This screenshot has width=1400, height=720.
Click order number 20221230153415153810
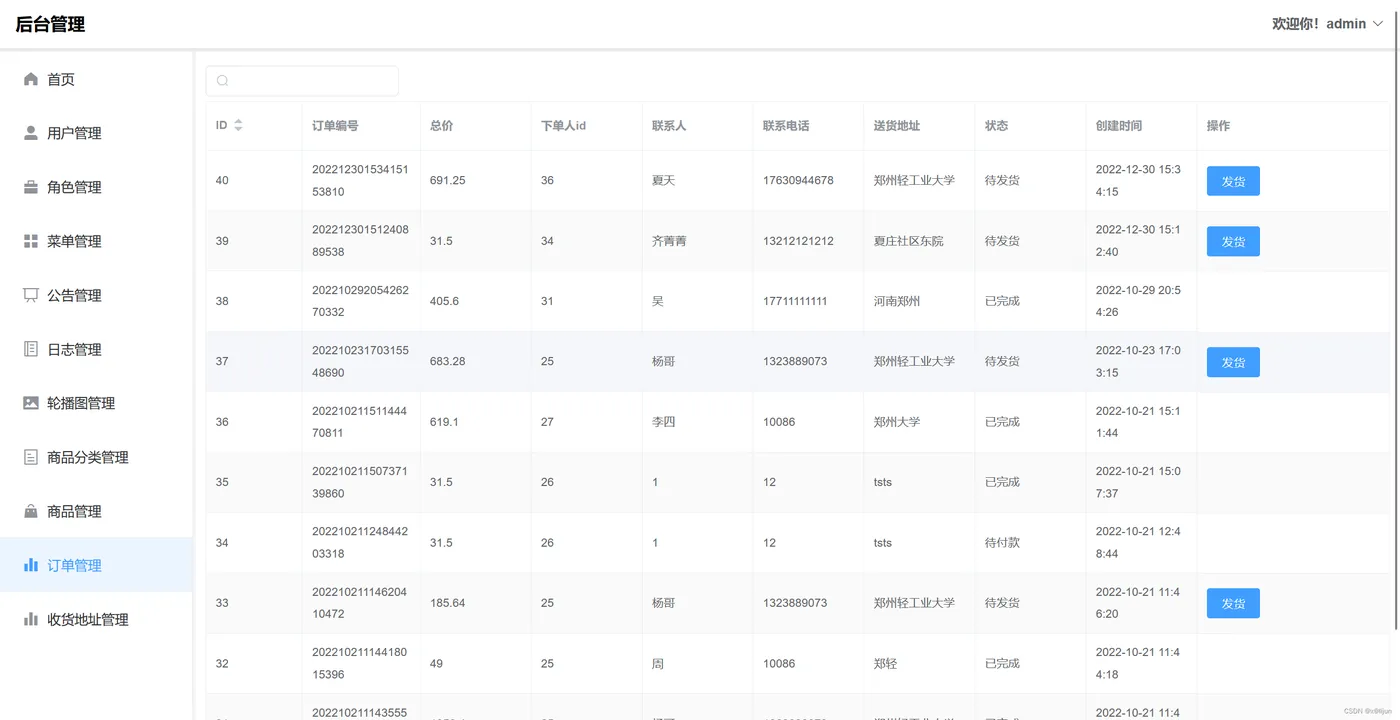(x=360, y=181)
